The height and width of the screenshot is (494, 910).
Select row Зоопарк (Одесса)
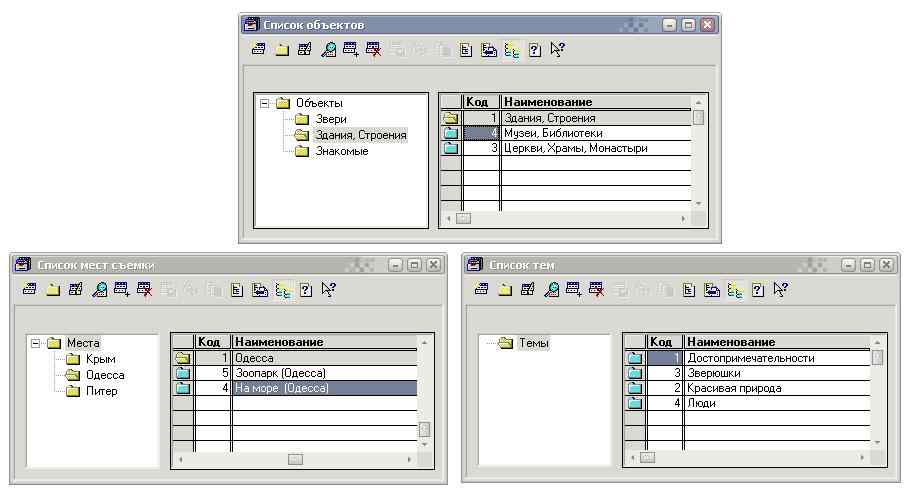click(x=295, y=373)
